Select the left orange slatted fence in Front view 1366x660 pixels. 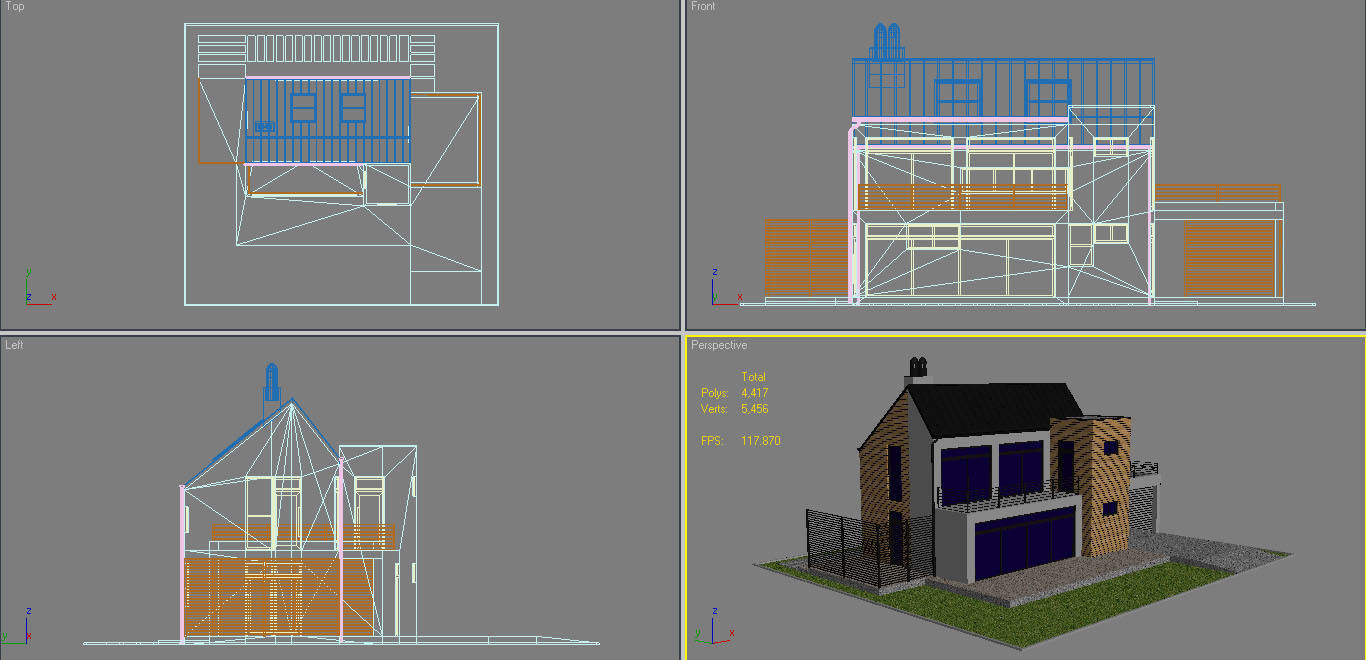[808, 257]
